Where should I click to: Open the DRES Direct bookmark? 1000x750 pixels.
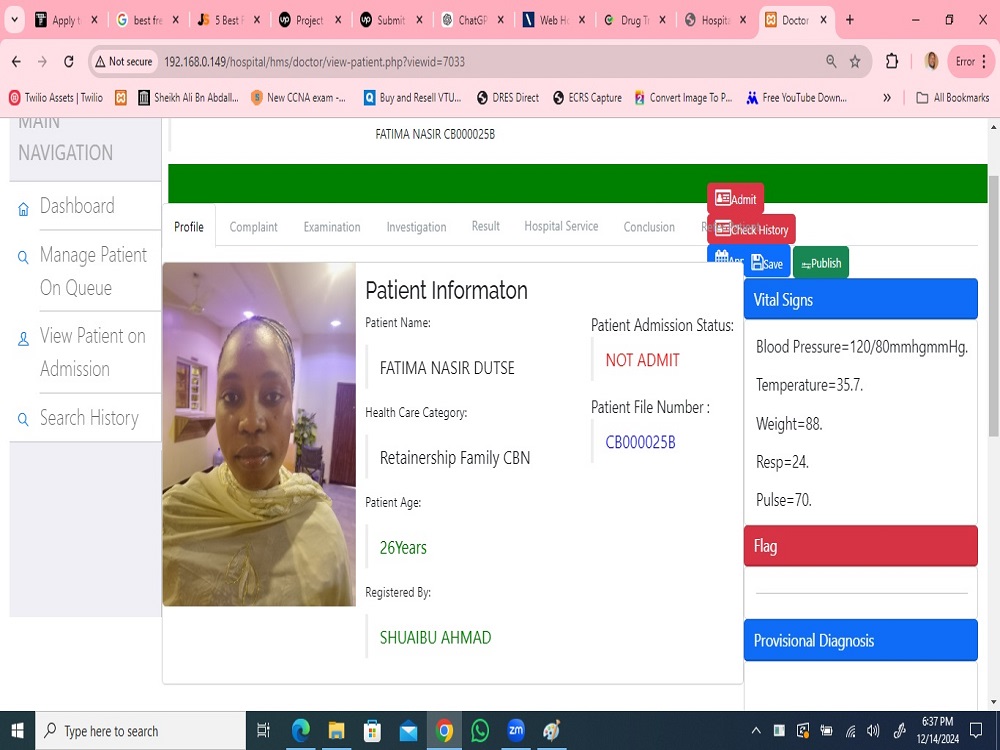pyautogui.click(x=508, y=98)
